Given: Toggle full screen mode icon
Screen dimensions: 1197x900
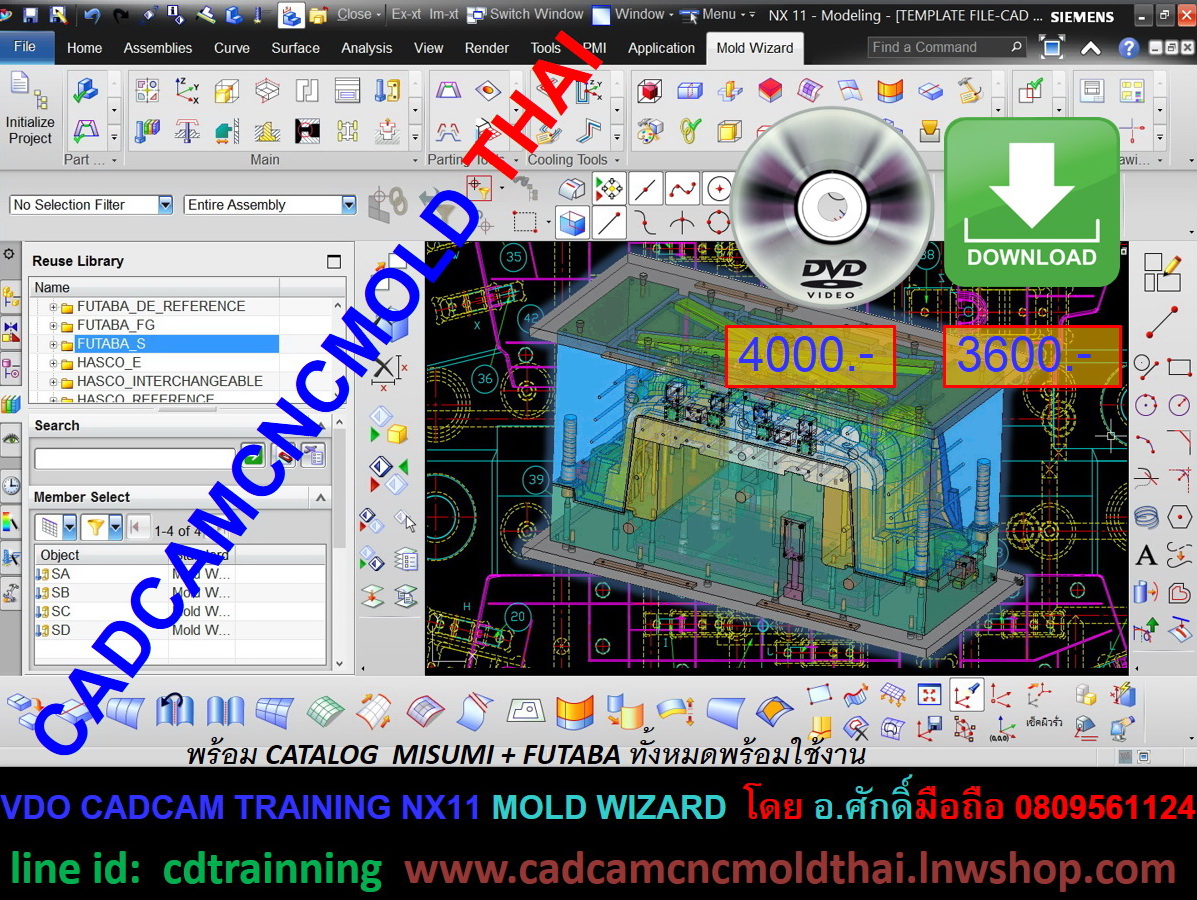Looking at the screenshot, I should click(1052, 47).
